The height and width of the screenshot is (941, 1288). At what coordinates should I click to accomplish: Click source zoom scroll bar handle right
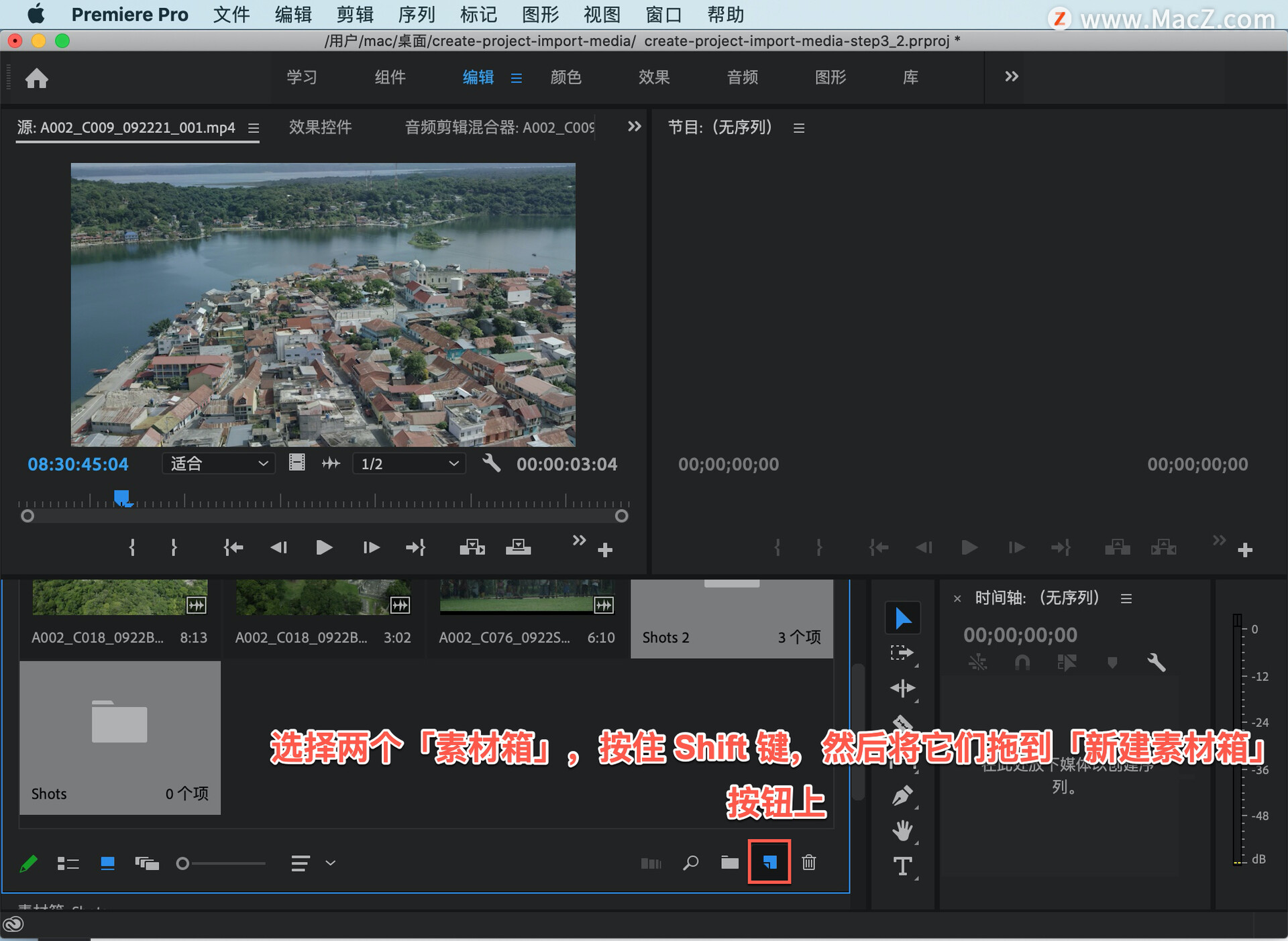pyautogui.click(x=621, y=516)
